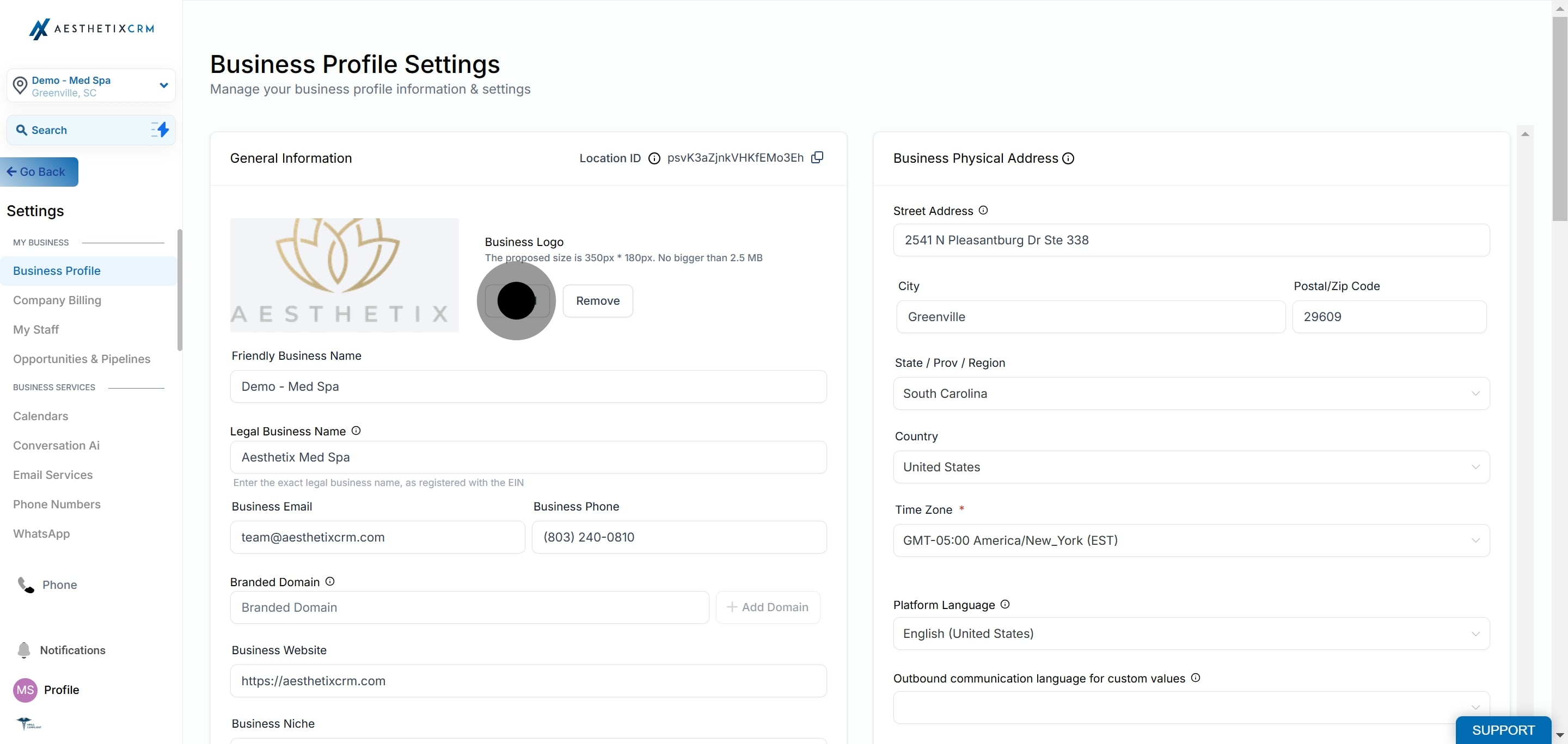Click the Business Physical Address info icon
This screenshot has height=744, width=1568.
tap(1068, 159)
